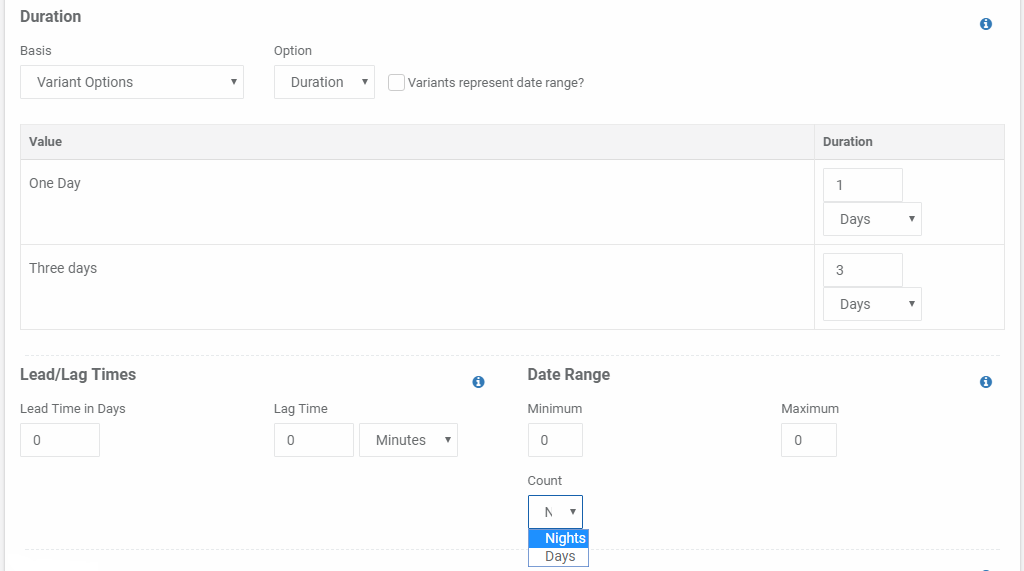Select Days in the Count list
The width and height of the screenshot is (1024, 571).
point(558,557)
